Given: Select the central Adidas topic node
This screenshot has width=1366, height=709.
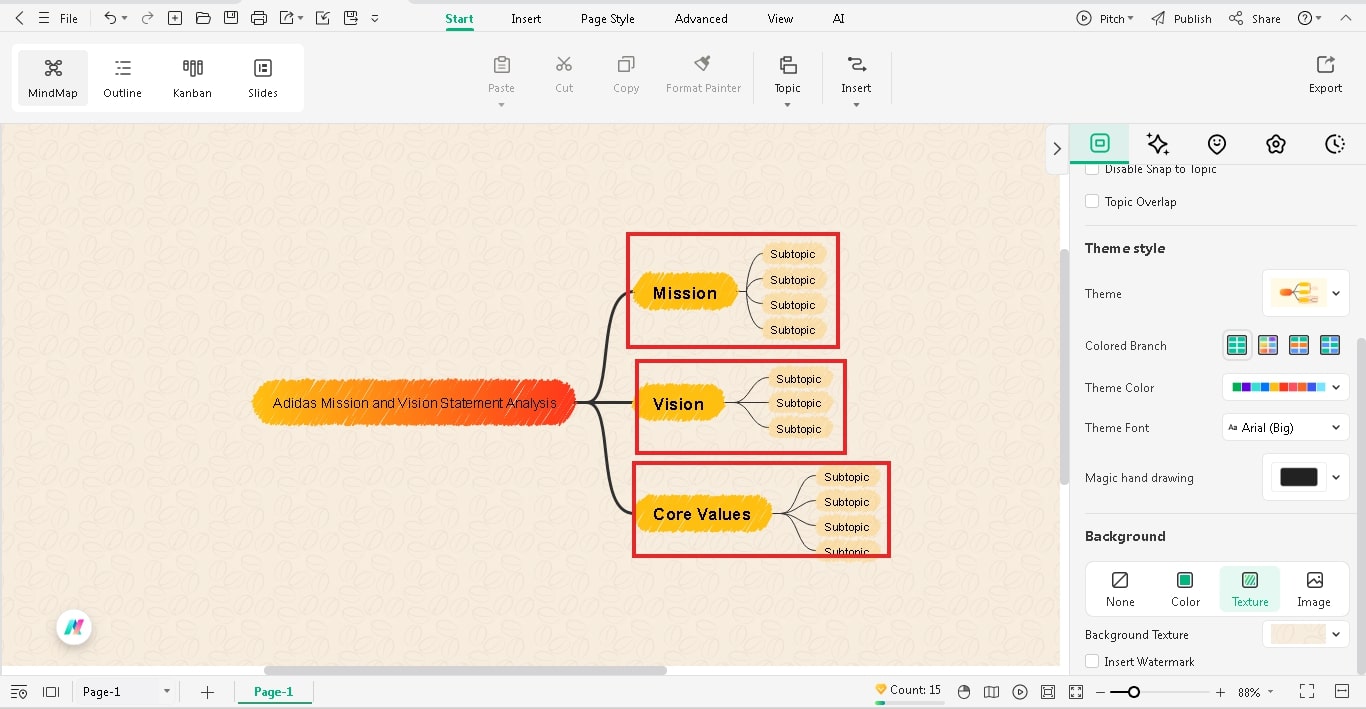Looking at the screenshot, I should click(414, 403).
